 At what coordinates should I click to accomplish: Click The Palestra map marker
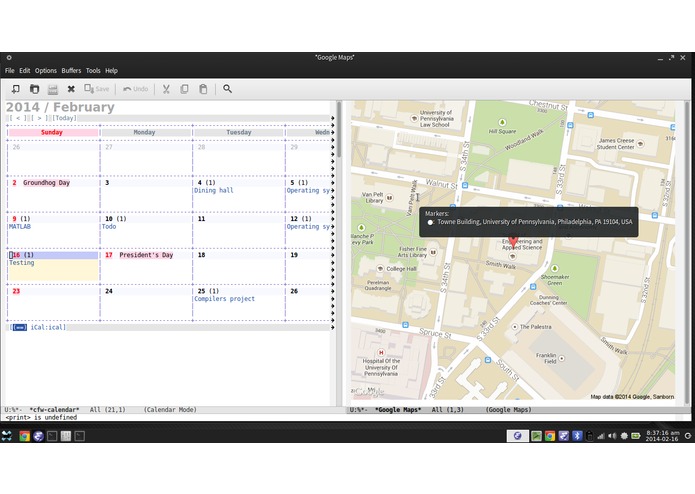[515, 327]
